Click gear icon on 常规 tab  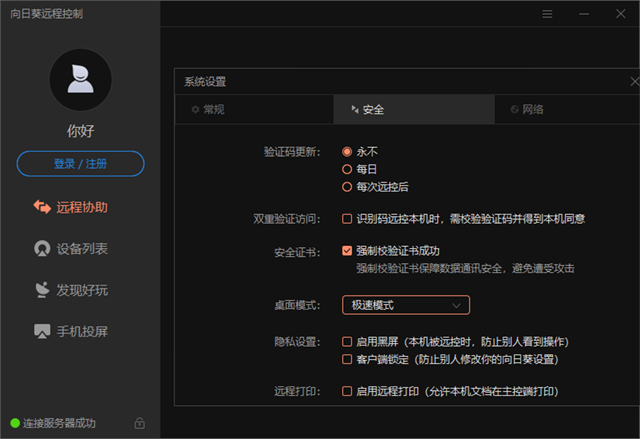[x=196, y=109]
